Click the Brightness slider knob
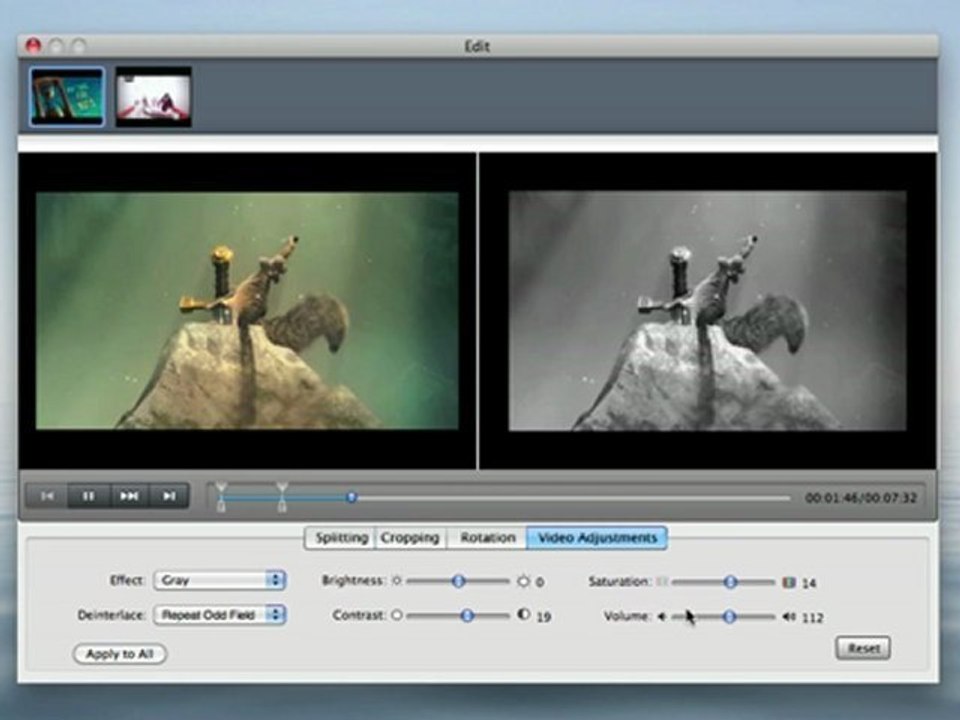 [459, 581]
